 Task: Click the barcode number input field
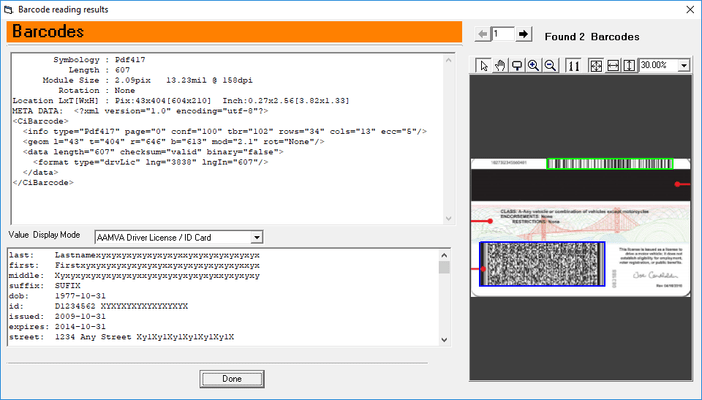coord(502,34)
